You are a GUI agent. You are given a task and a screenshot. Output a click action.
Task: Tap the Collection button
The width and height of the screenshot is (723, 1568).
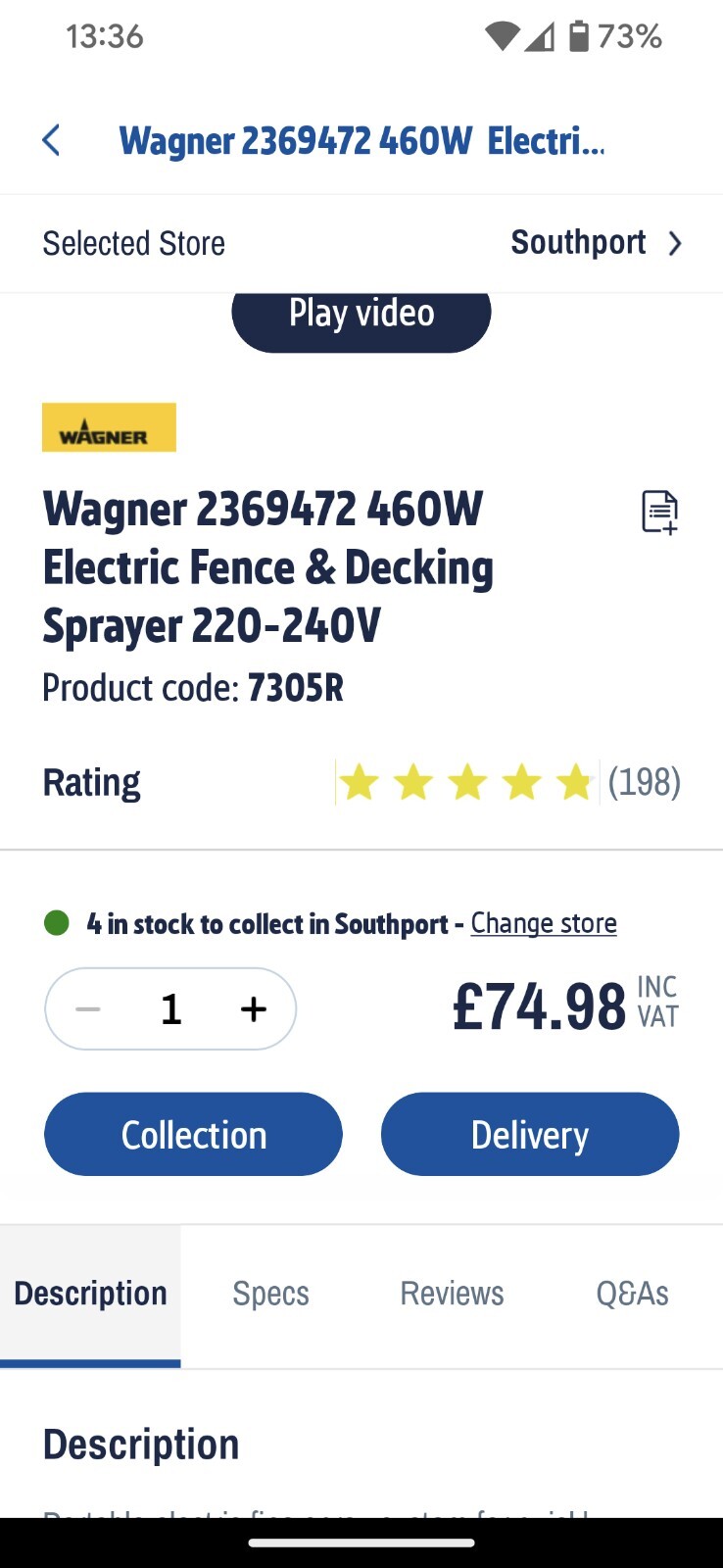[192, 1134]
